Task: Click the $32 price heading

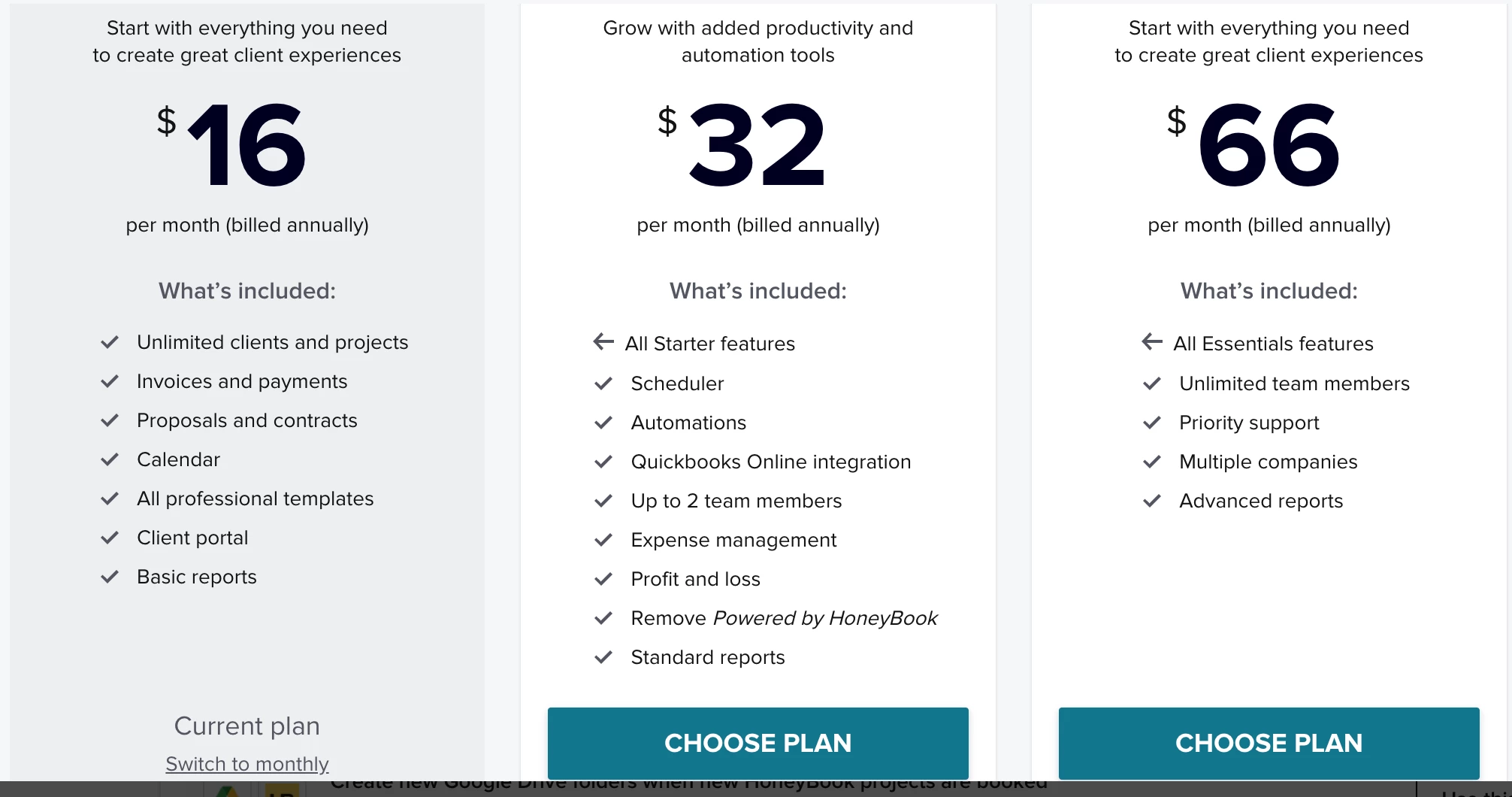Action: pyautogui.click(x=742, y=144)
